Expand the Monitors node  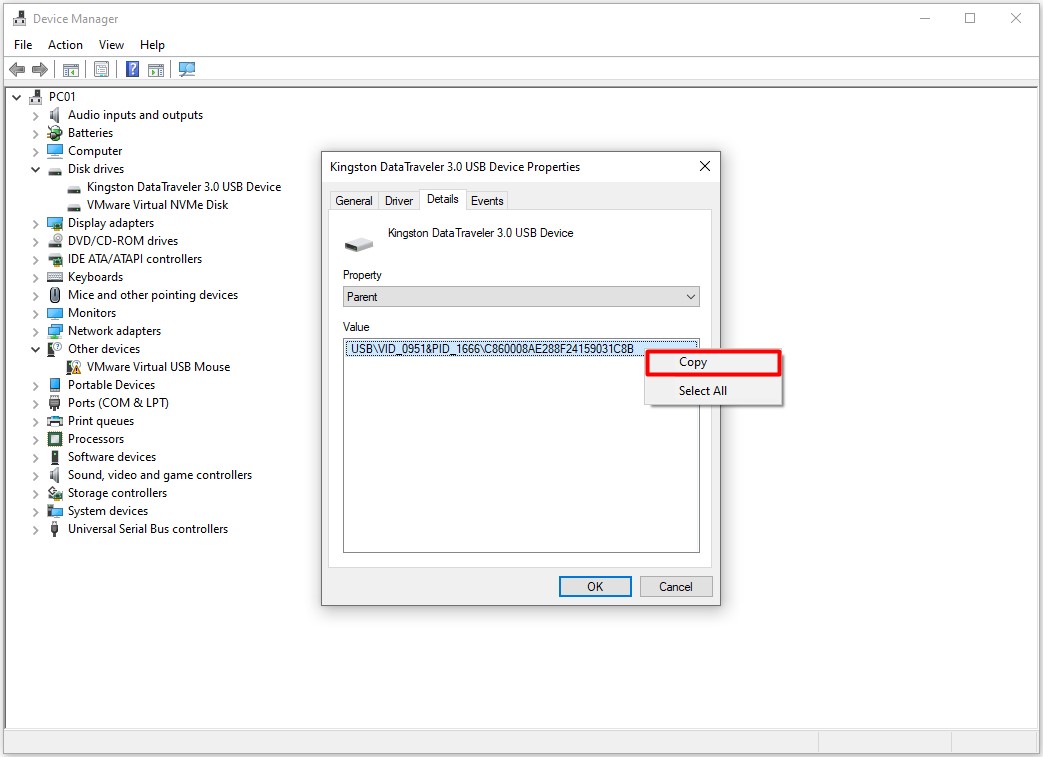click(35, 313)
